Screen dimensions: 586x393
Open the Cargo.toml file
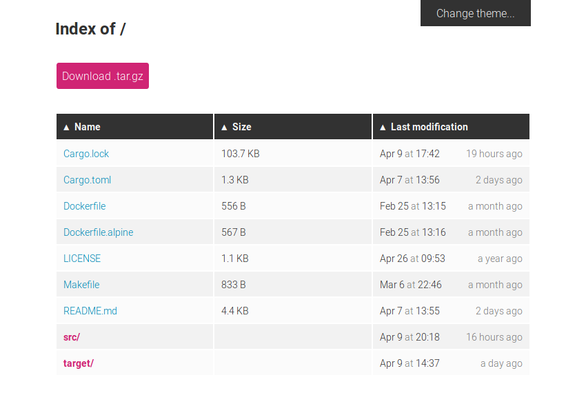(x=87, y=180)
